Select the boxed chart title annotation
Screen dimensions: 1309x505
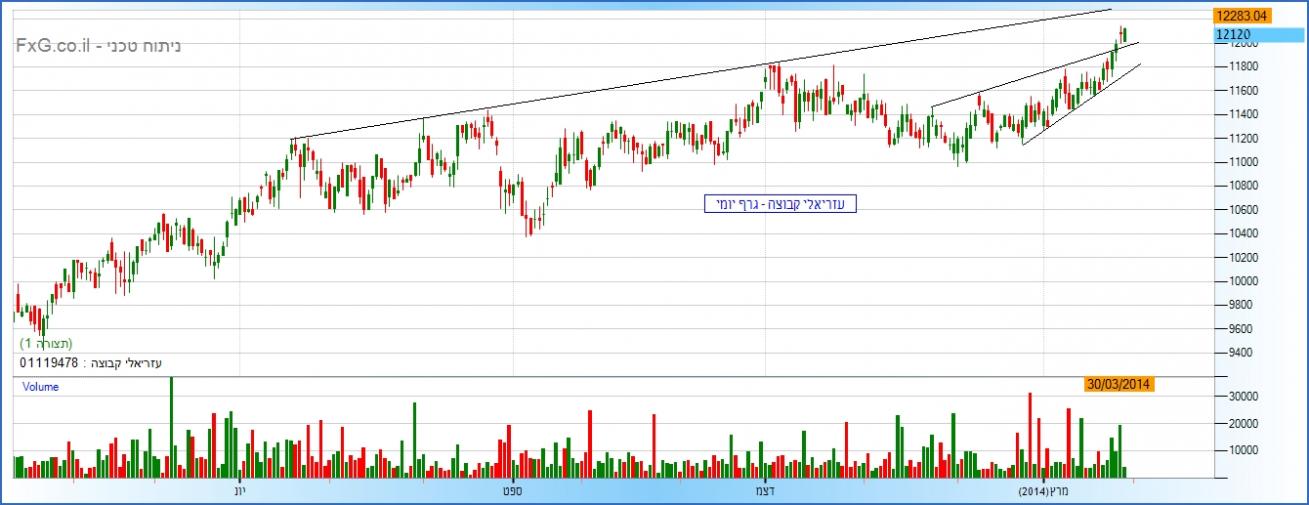(x=780, y=204)
